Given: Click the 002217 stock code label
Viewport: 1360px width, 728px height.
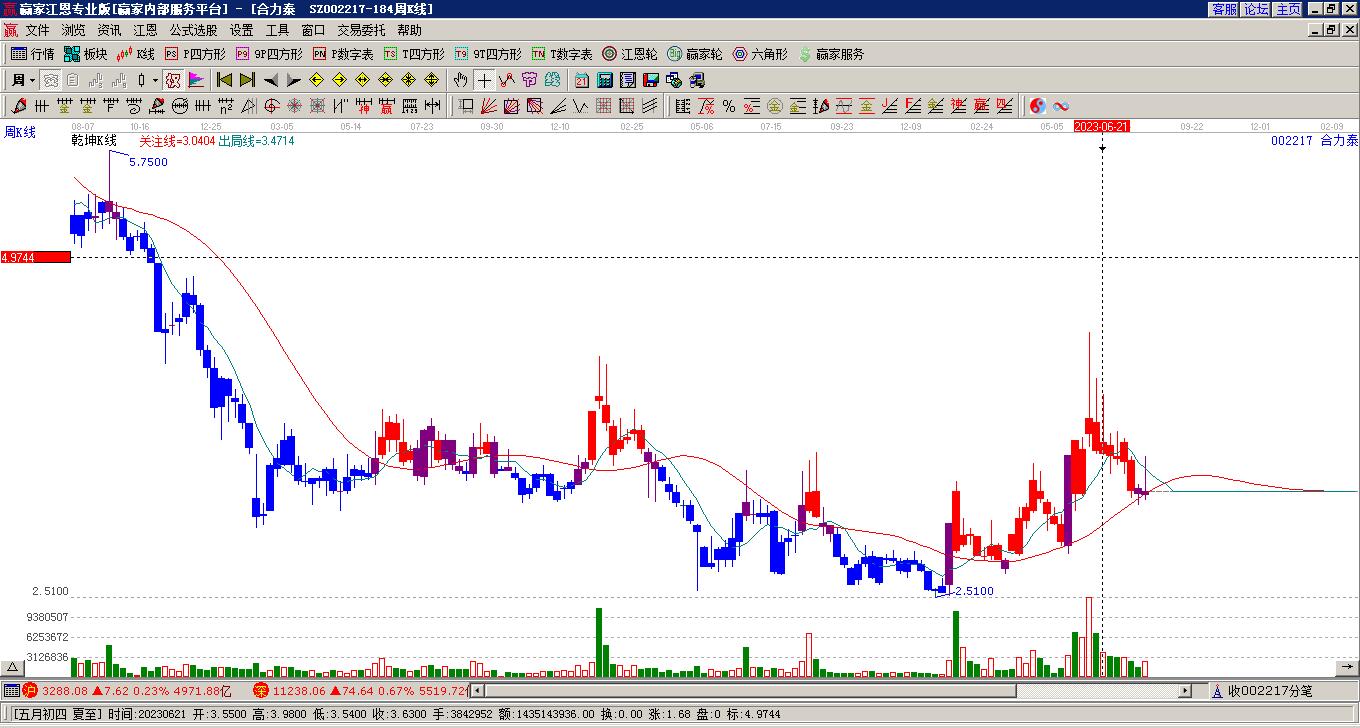Looking at the screenshot, I should coord(1291,141).
